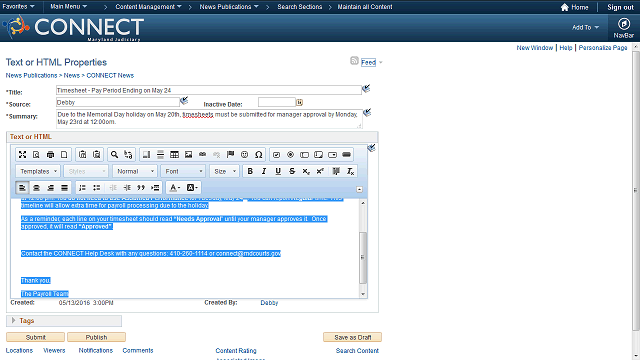The width and height of the screenshot is (640, 360).
Task: Open the font Size dropdown
Action: 224,171
